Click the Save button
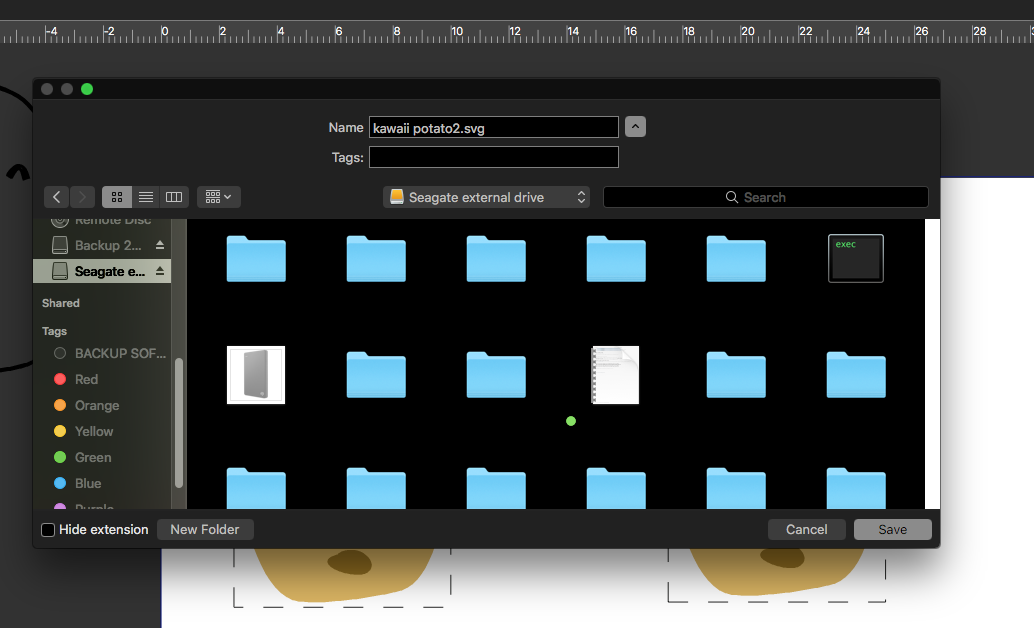The image size is (1034, 628). [892, 530]
